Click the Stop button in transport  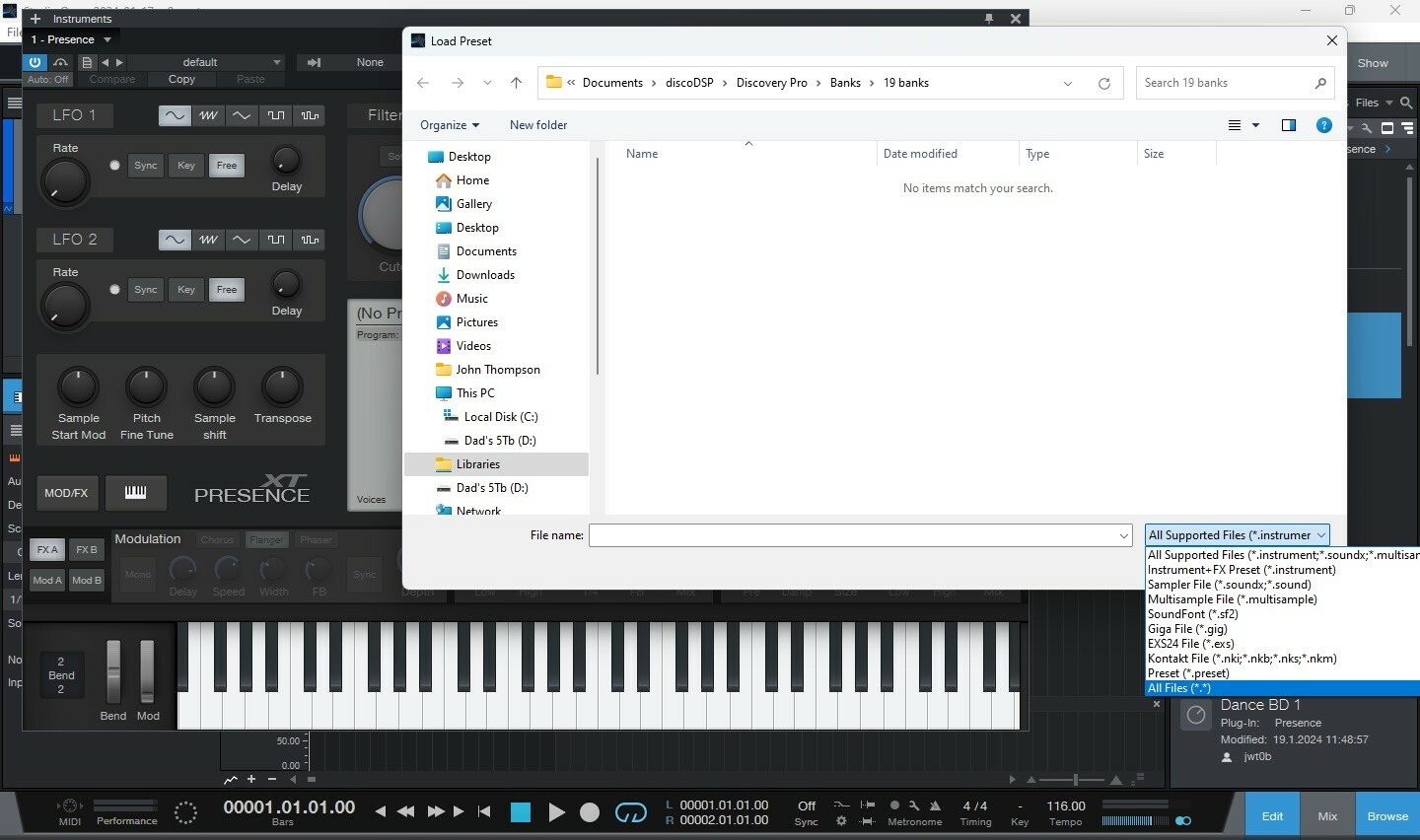click(x=521, y=812)
